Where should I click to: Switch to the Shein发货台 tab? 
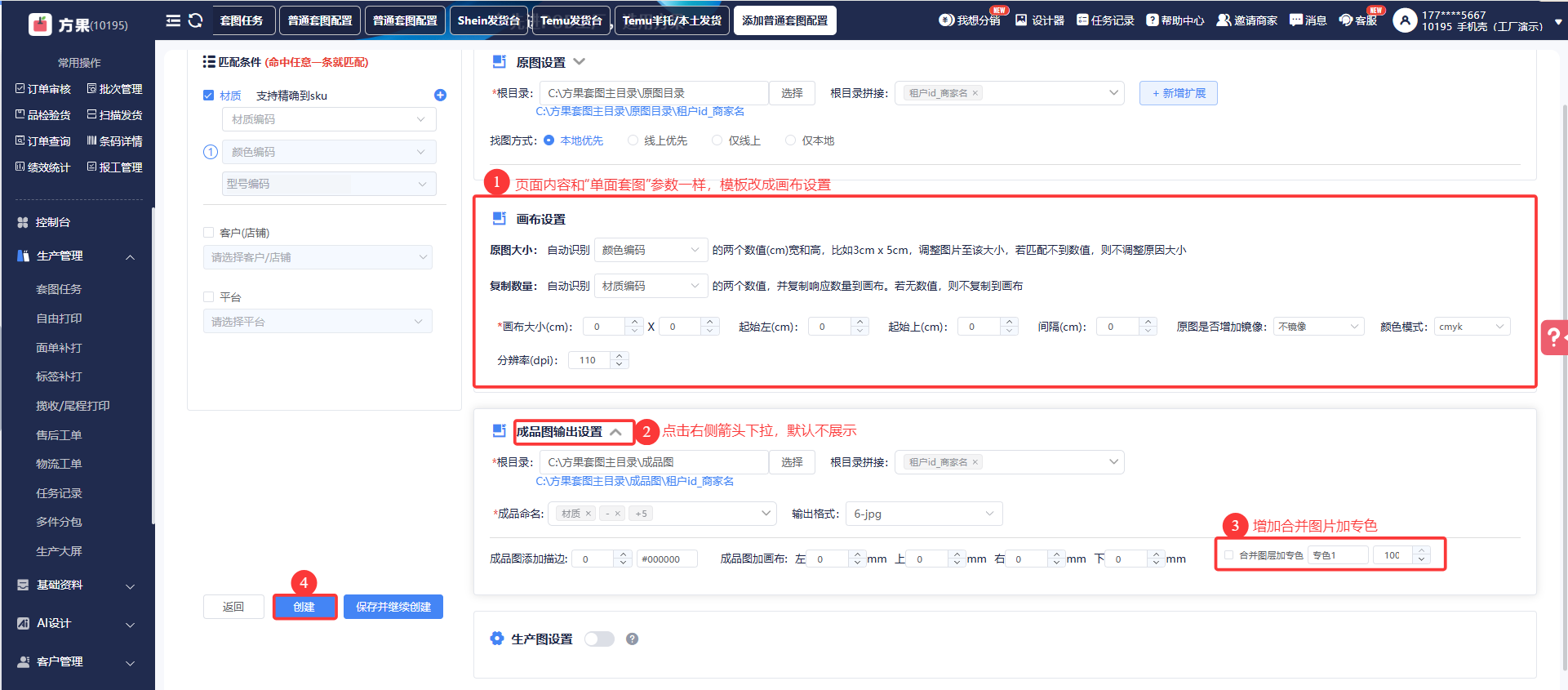coord(488,20)
